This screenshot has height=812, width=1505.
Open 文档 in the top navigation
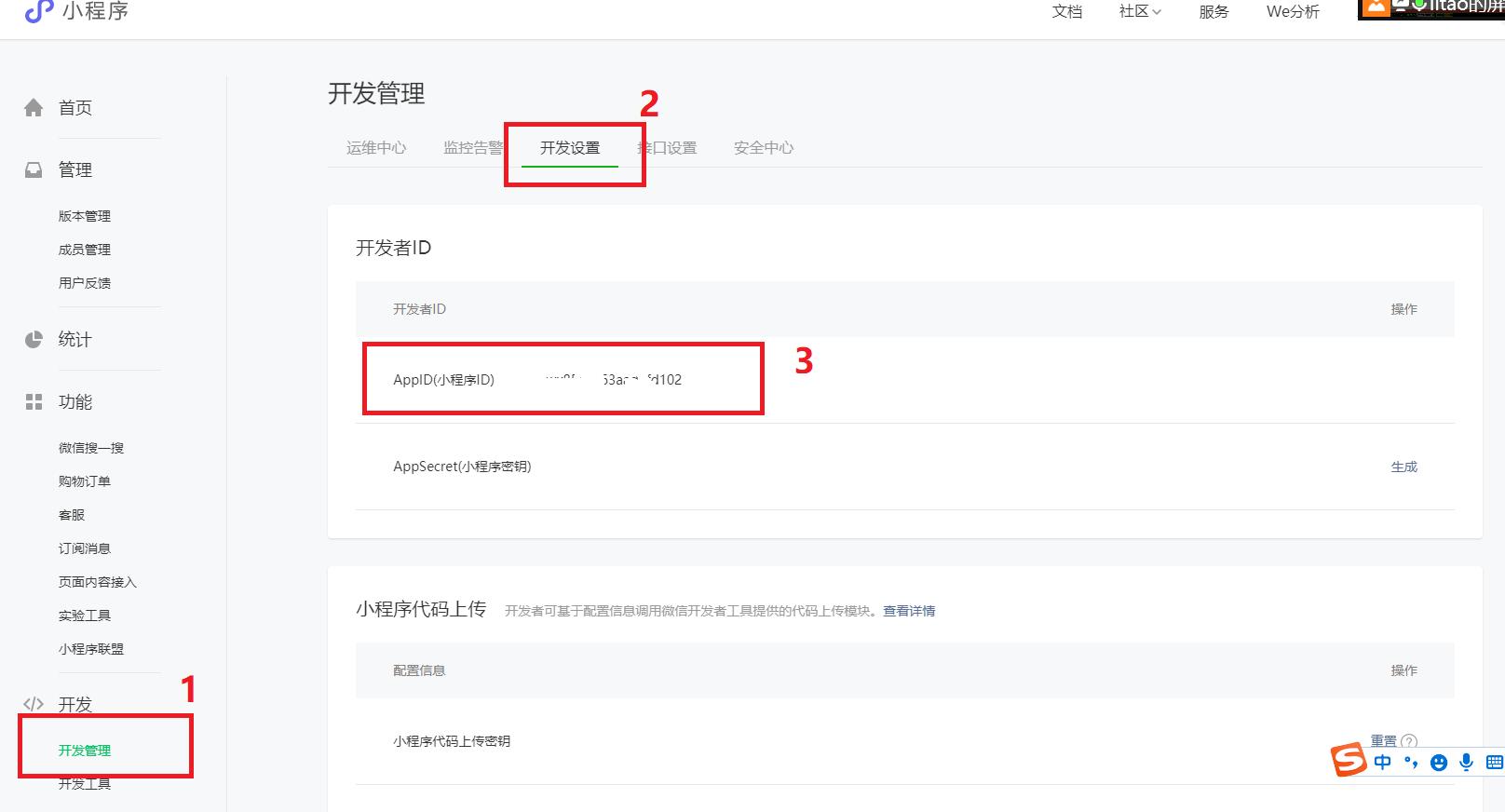[1067, 11]
